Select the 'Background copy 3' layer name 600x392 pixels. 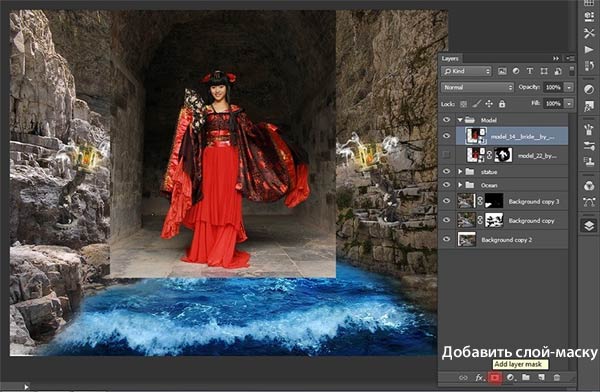click(x=534, y=201)
